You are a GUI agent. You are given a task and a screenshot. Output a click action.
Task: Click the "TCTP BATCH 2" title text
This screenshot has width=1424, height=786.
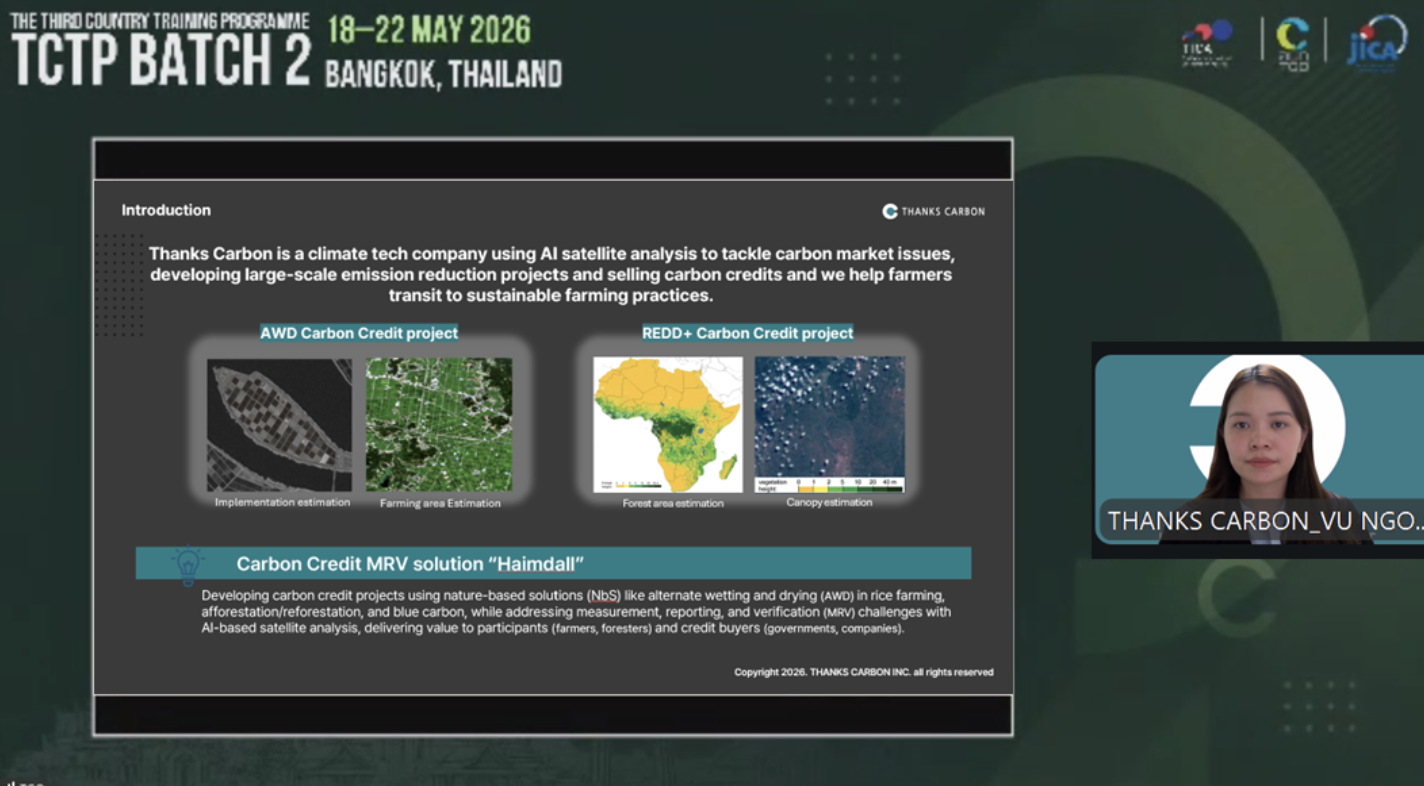coord(161,62)
